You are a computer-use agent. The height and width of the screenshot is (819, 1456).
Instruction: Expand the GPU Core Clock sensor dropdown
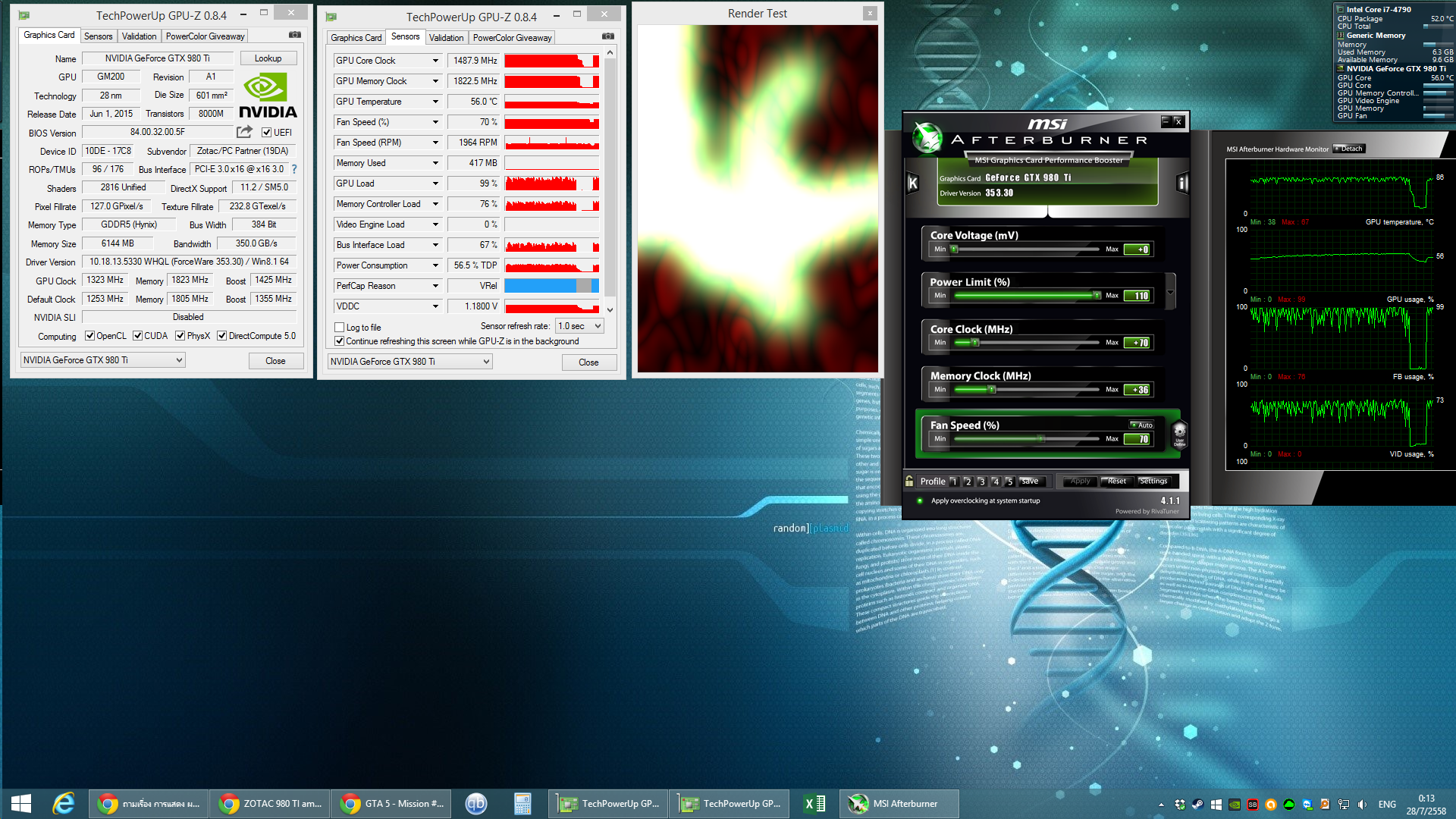435,61
